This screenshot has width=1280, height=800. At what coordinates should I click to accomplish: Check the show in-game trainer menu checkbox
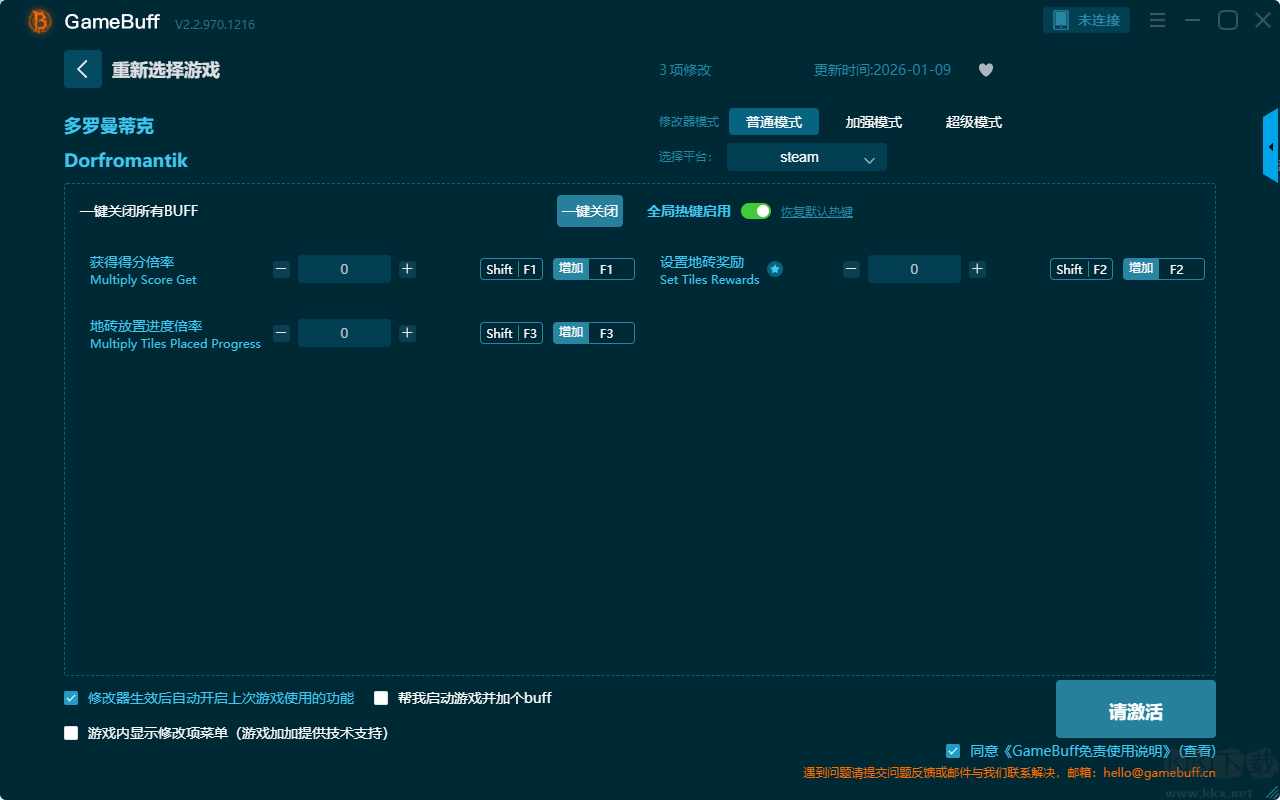click(x=71, y=733)
